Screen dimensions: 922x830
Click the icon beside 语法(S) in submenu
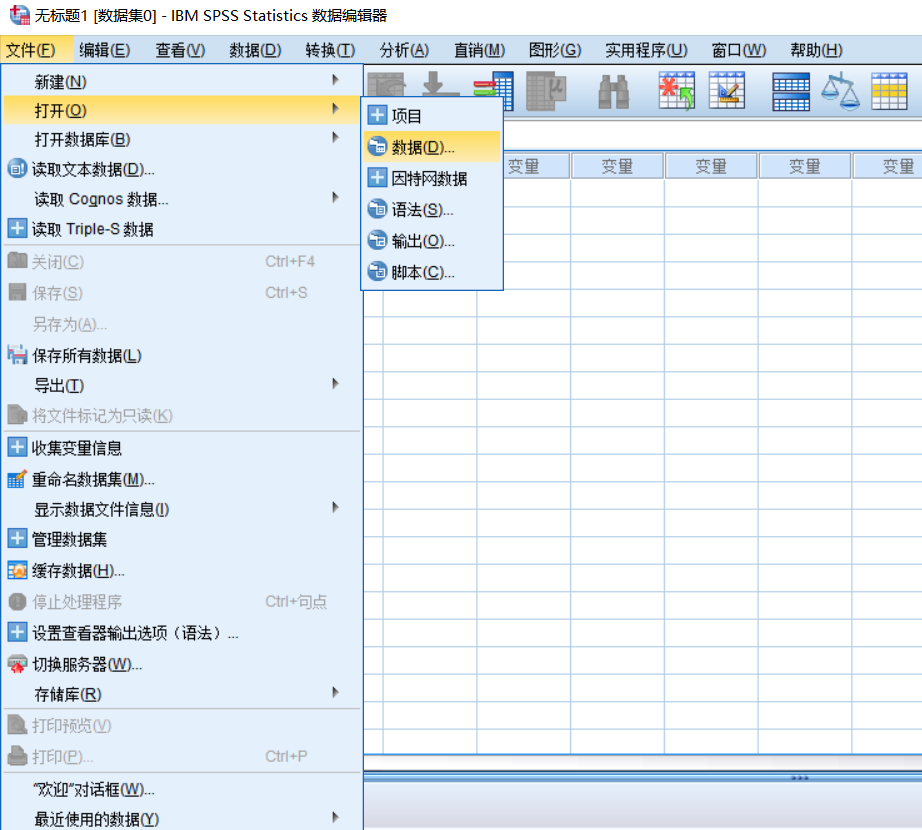[x=377, y=209]
